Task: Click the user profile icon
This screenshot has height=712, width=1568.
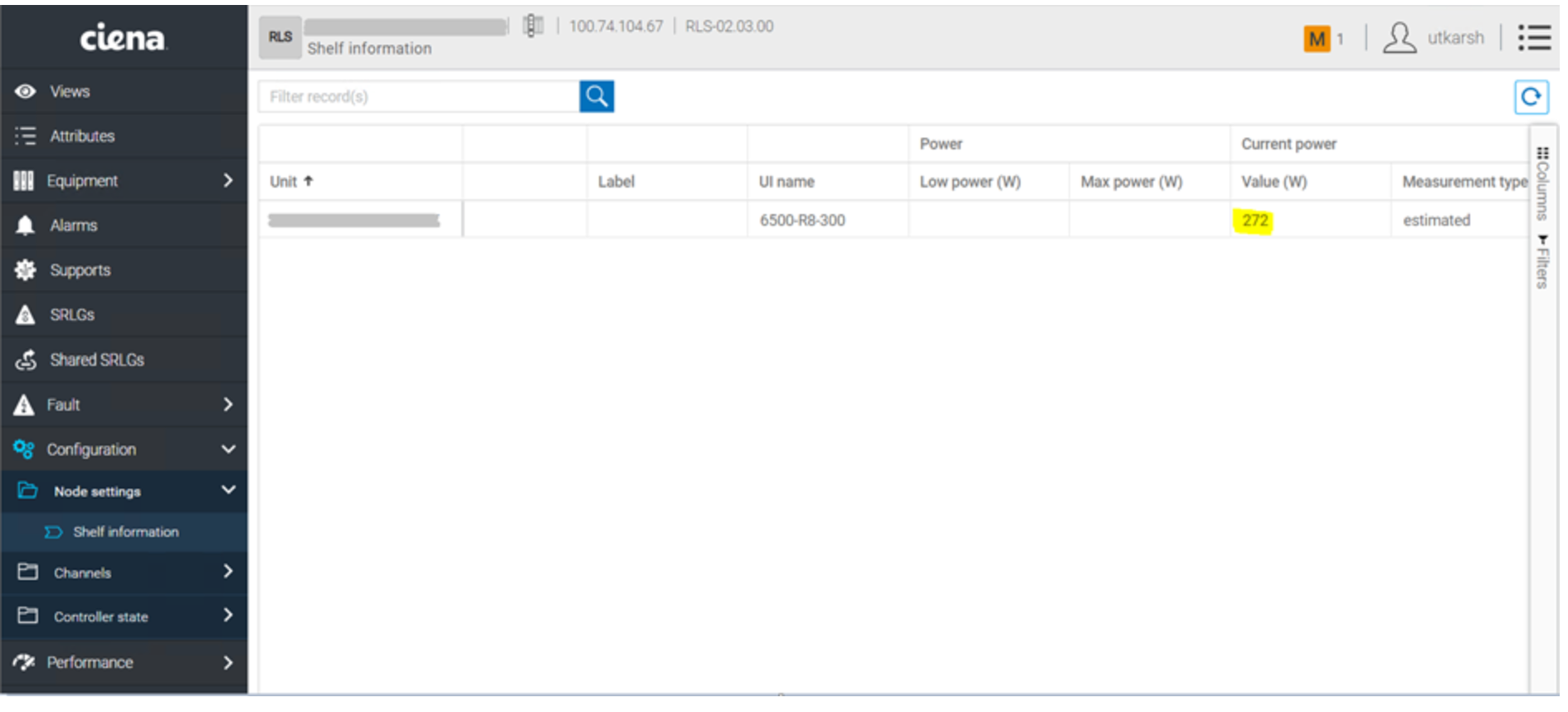Action: (1400, 37)
